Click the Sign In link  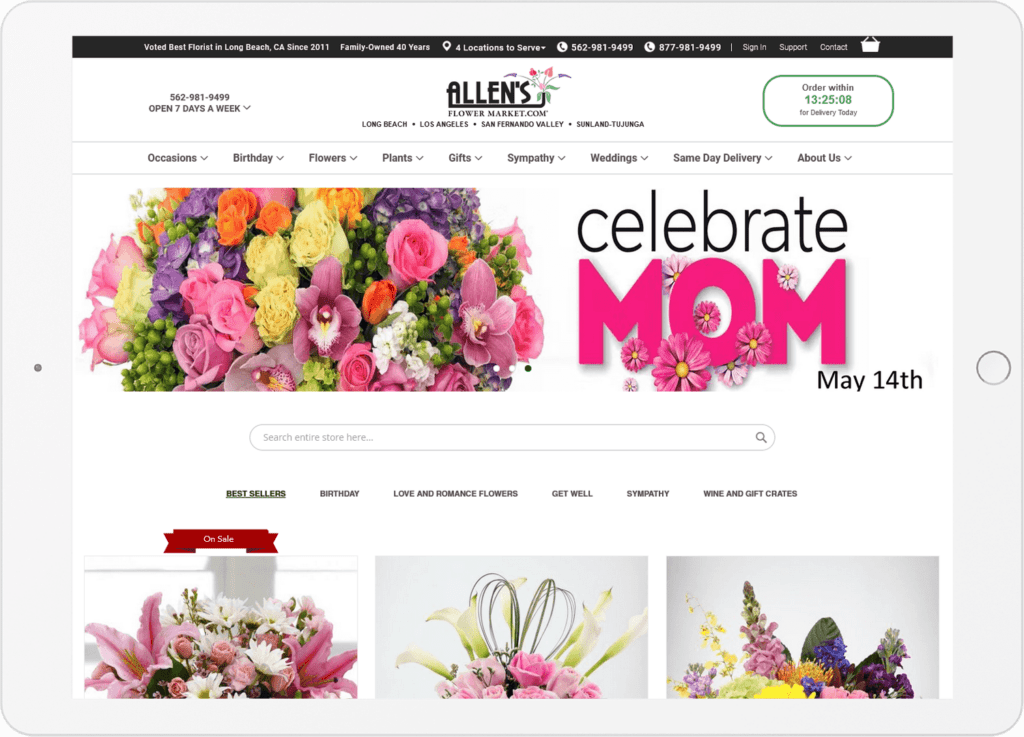[x=754, y=47]
